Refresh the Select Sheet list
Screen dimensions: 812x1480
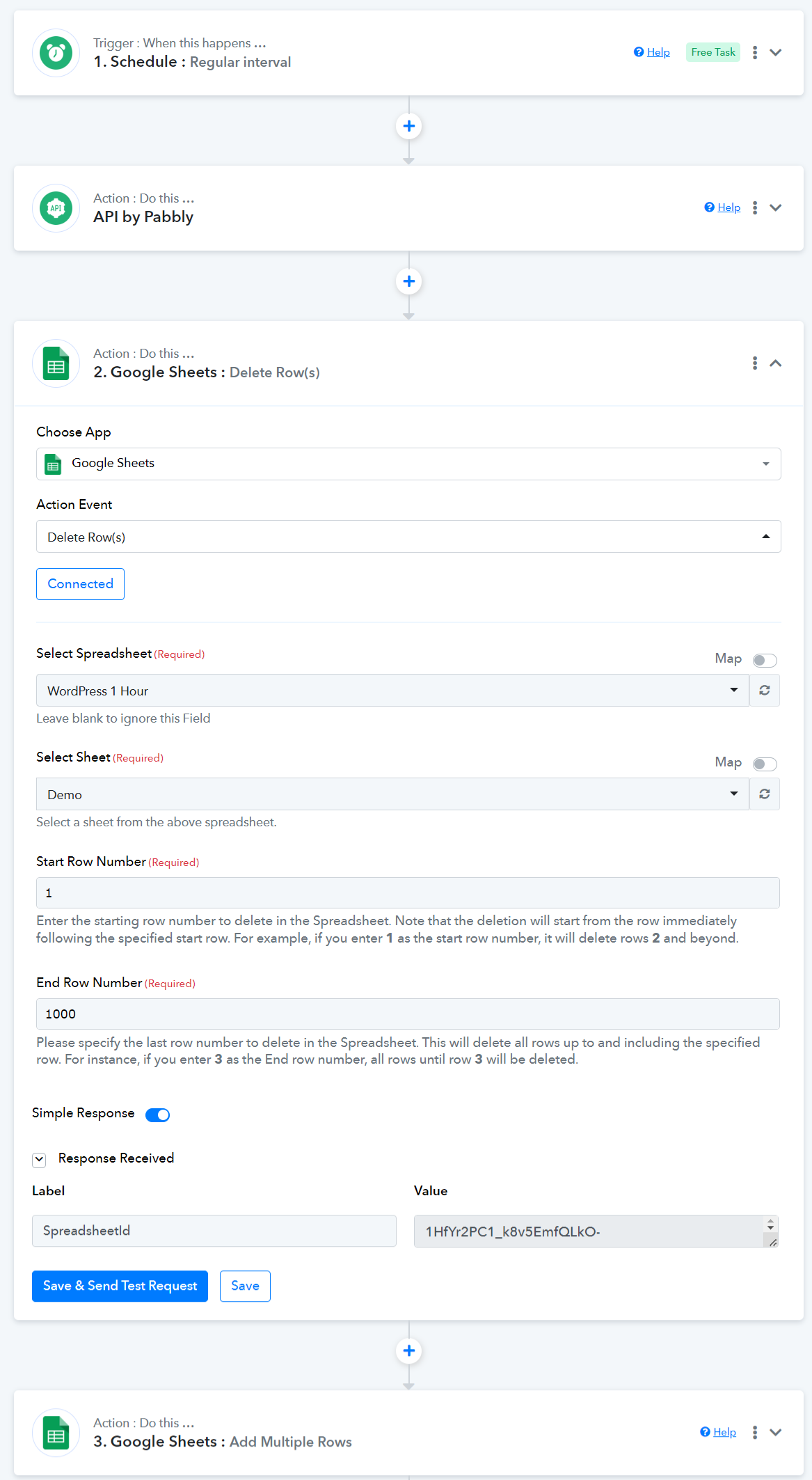pos(765,794)
